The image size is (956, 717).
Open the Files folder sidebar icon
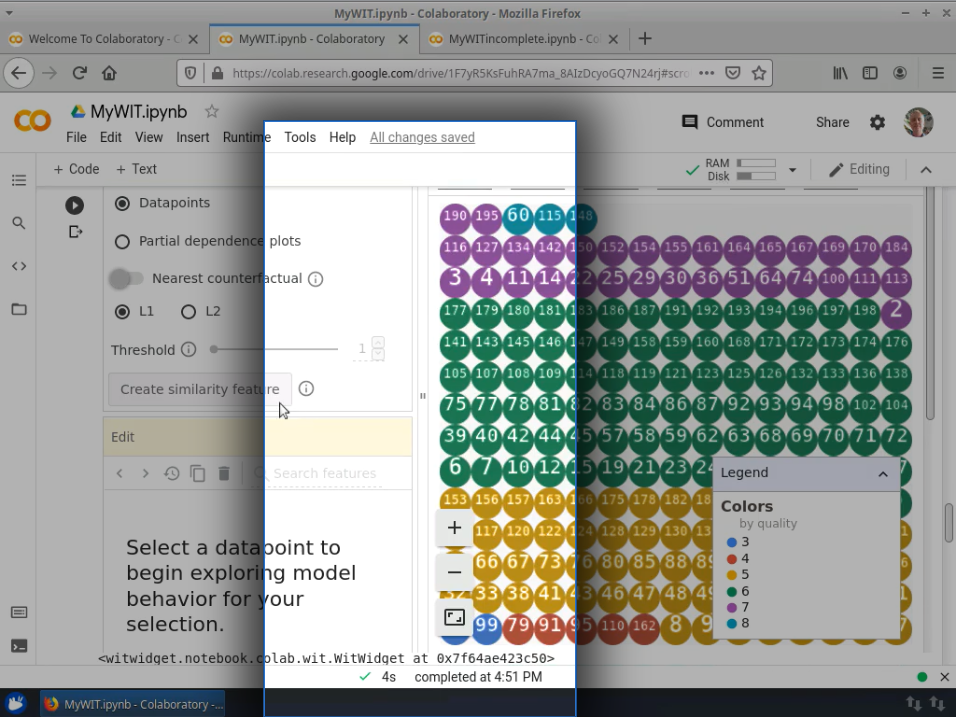(x=19, y=309)
